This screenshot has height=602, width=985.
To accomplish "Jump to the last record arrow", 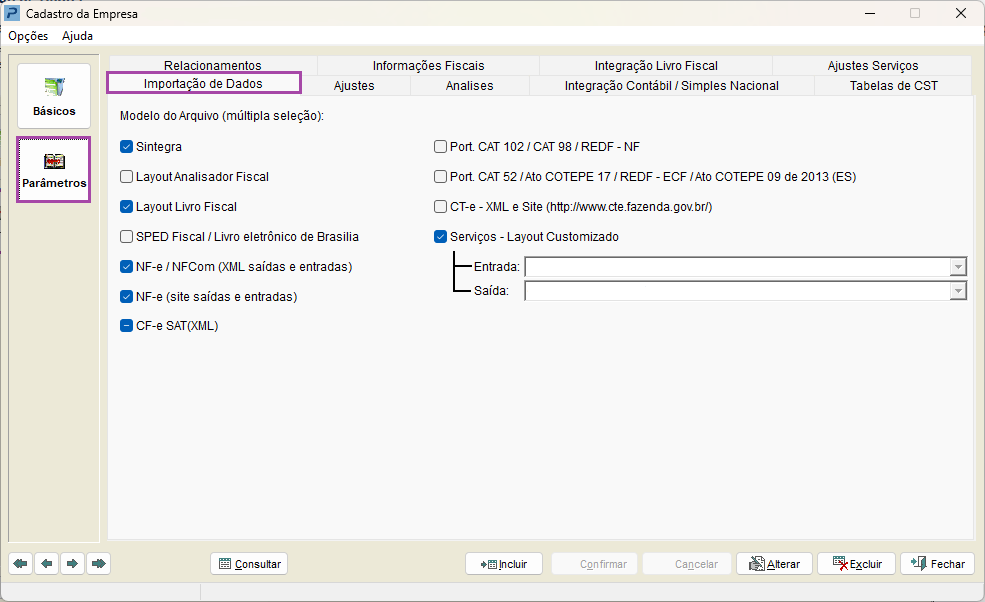I will (98, 564).
